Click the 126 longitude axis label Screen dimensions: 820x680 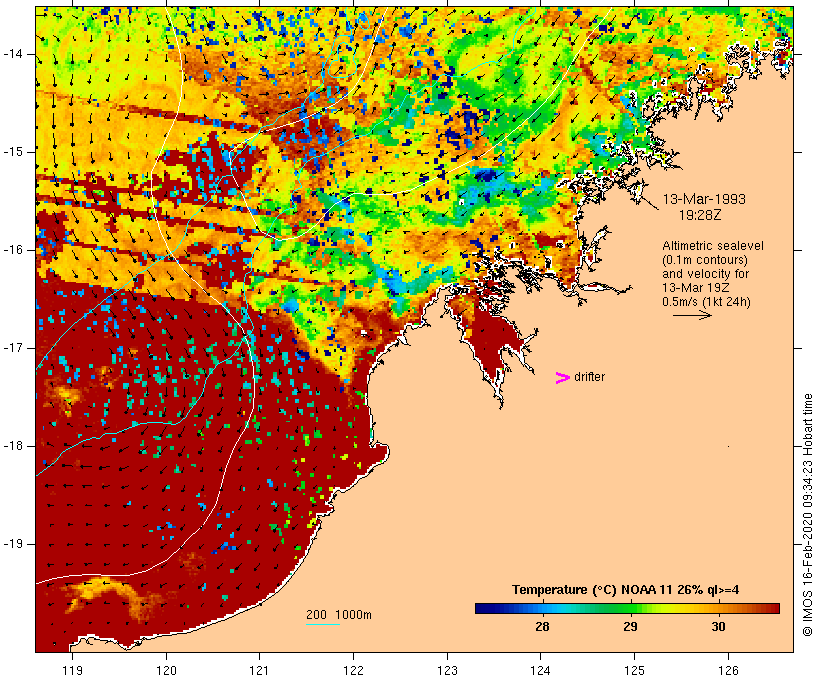728,670
